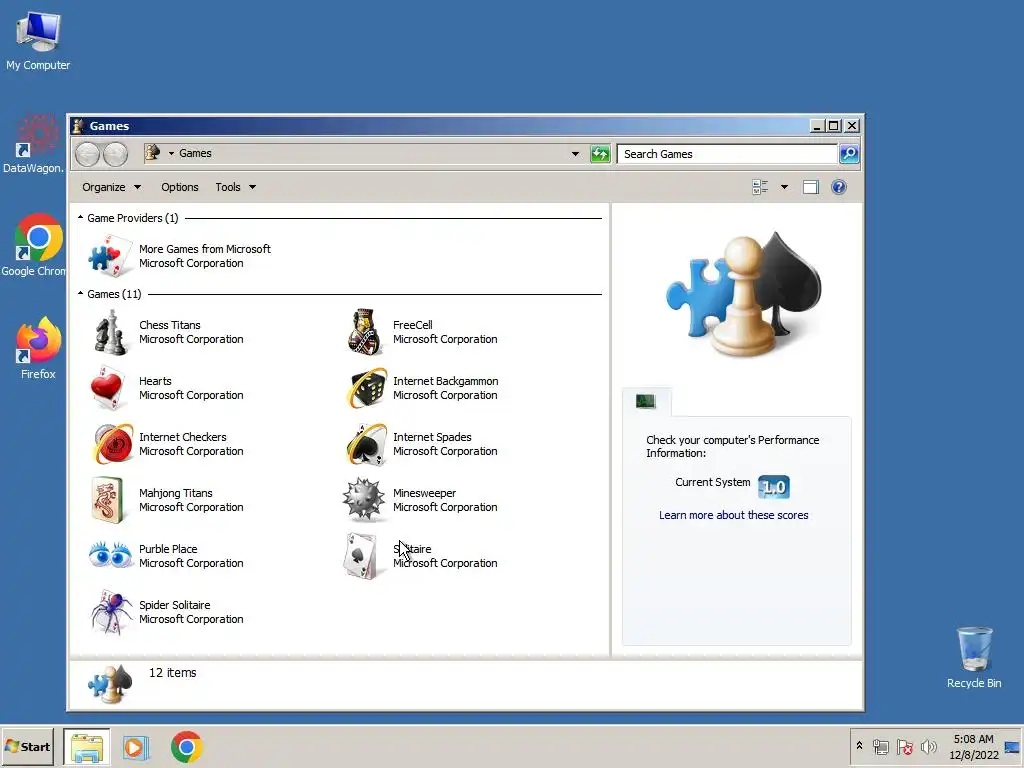Select the Minesweeper mine icon
The image size is (1024, 768).
coord(363,500)
